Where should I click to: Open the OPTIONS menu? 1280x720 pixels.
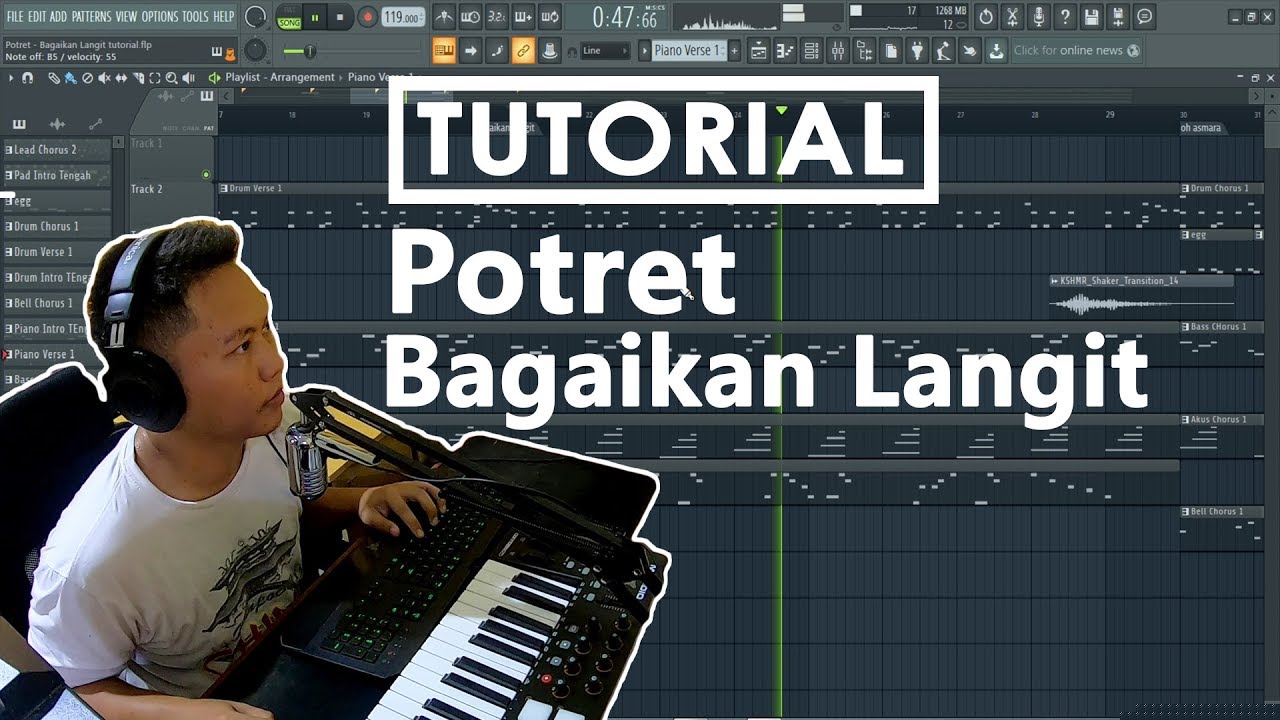pyautogui.click(x=159, y=17)
